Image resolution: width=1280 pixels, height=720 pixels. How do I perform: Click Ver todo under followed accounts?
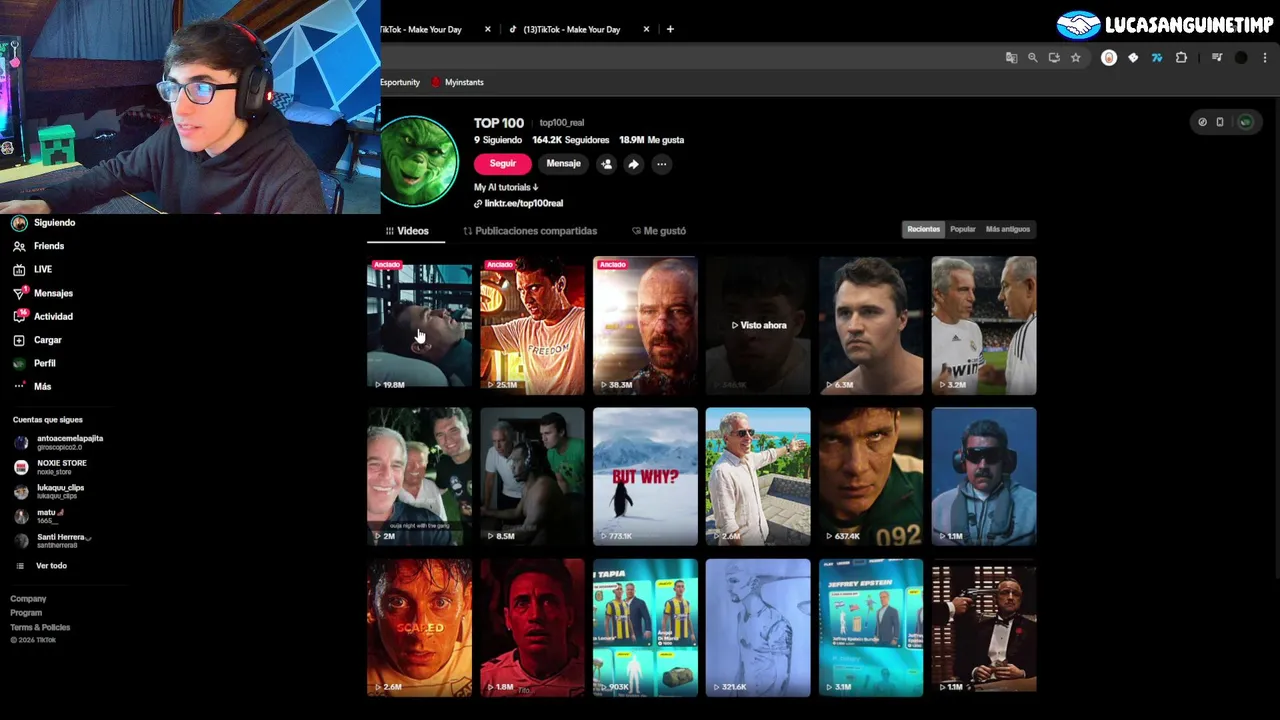tap(41, 566)
